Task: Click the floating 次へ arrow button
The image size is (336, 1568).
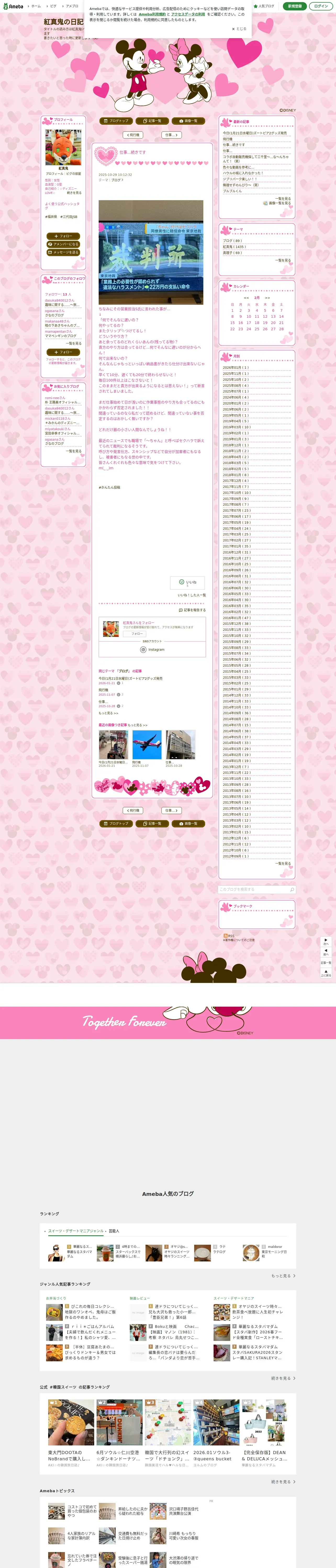Action: coord(326,941)
